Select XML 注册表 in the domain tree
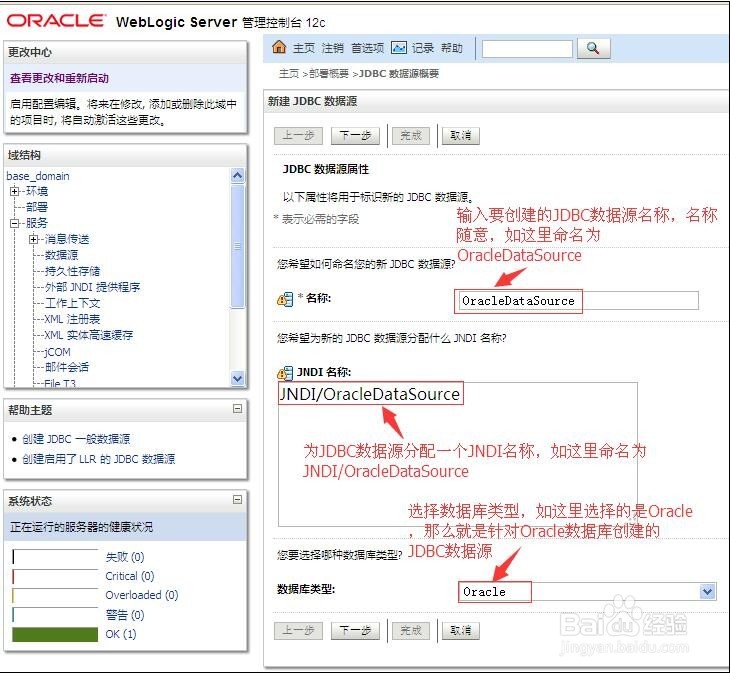Screen dimensions: 730x673 pos(72,319)
